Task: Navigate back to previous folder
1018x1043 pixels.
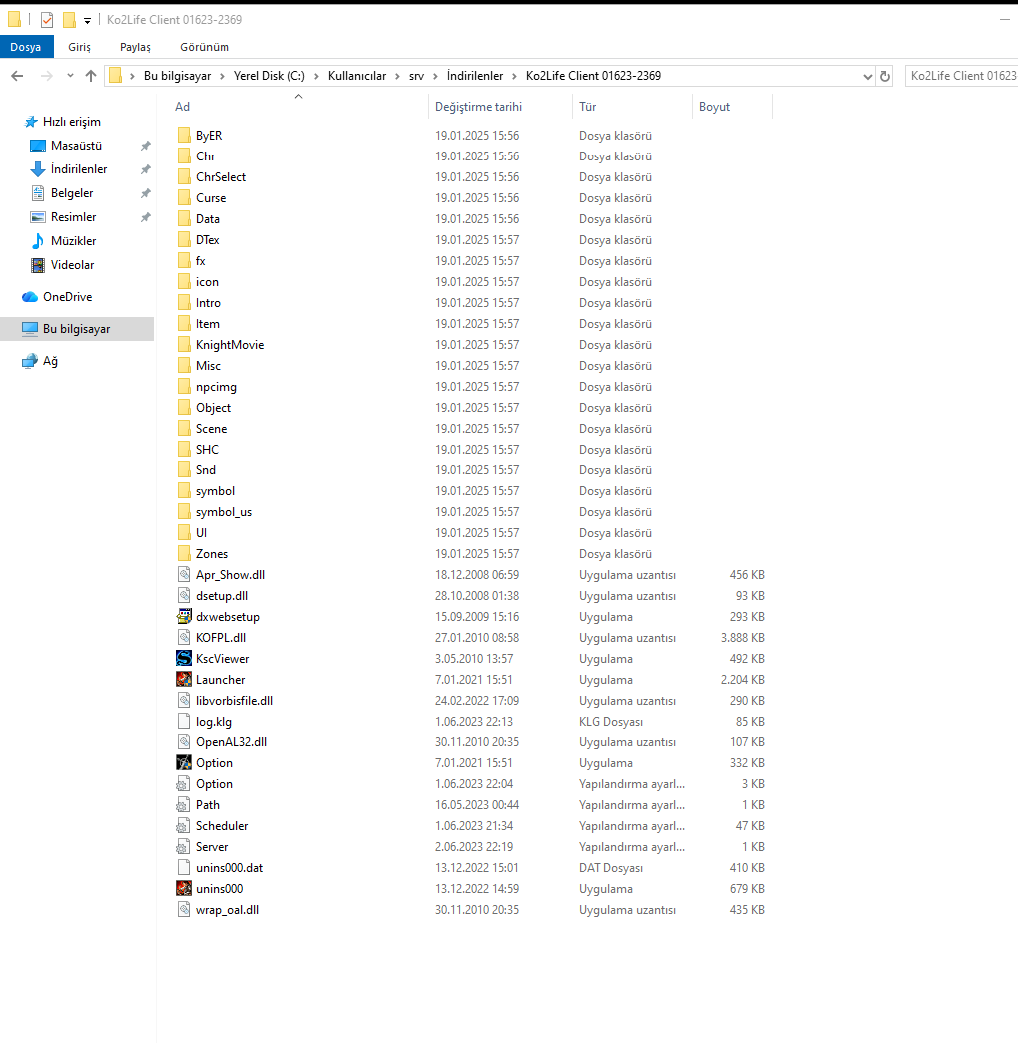Action: pyautogui.click(x=17, y=76)
